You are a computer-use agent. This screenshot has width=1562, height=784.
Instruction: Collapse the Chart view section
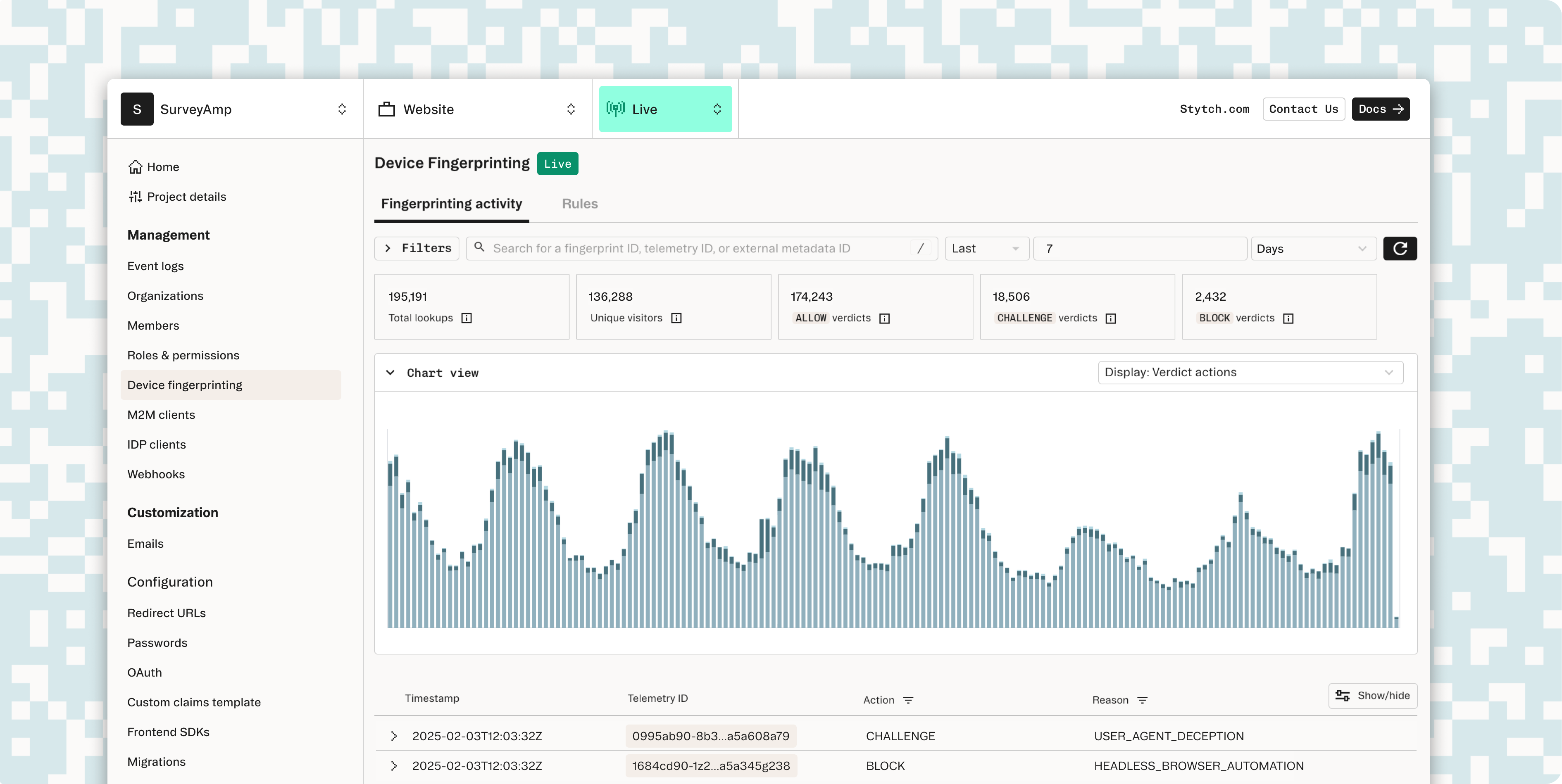point(390,373)
